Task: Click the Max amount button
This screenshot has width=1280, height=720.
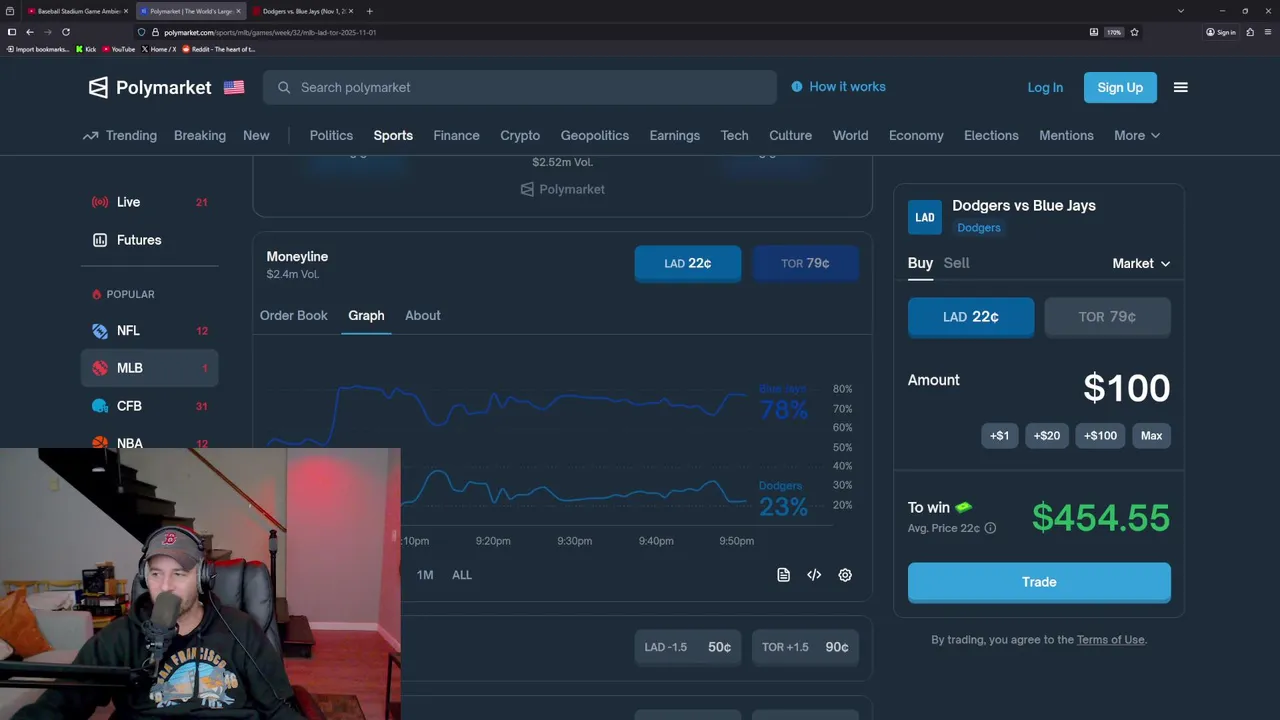Action: (x=1151, y=436)
